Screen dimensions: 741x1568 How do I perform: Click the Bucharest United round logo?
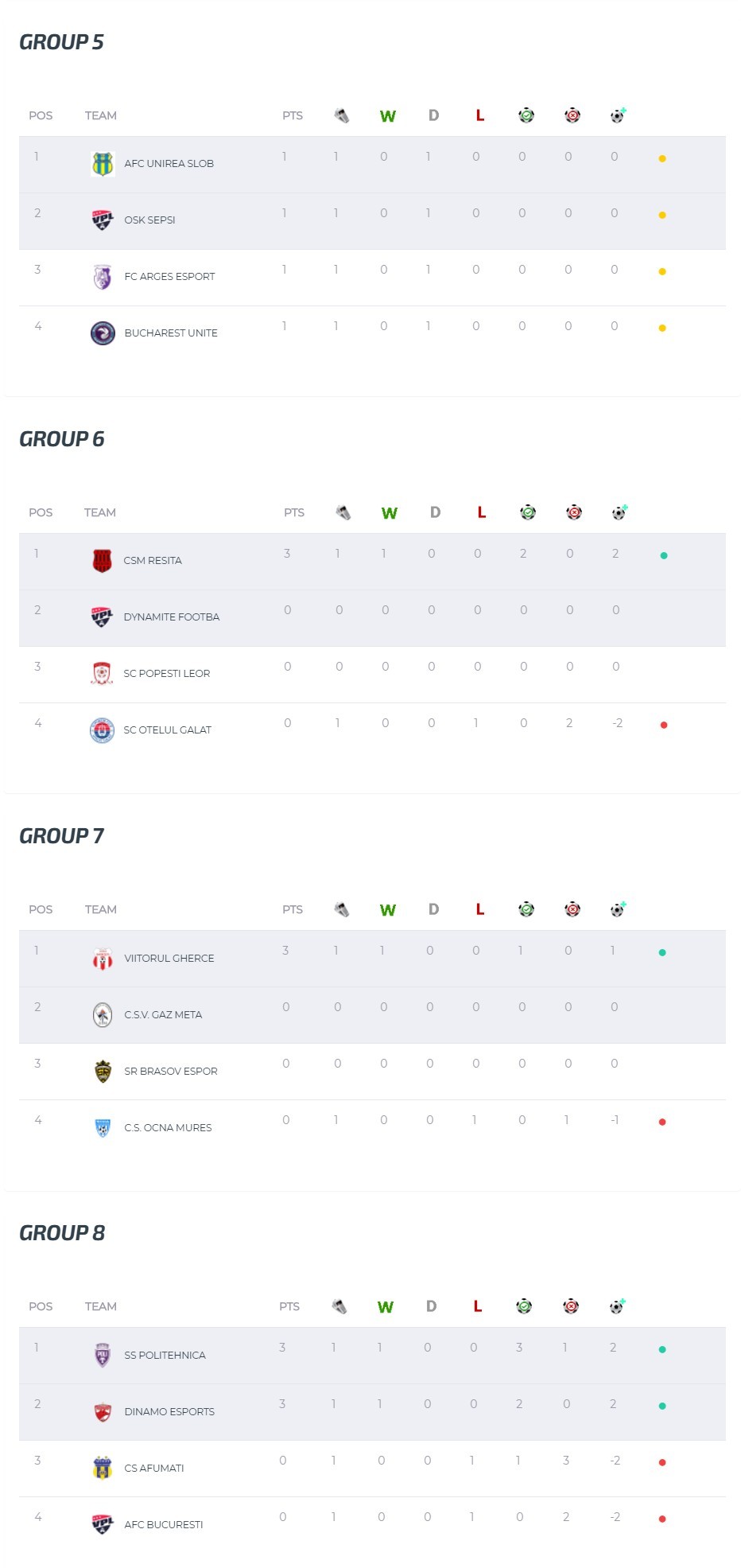click(x=103, y=333)
